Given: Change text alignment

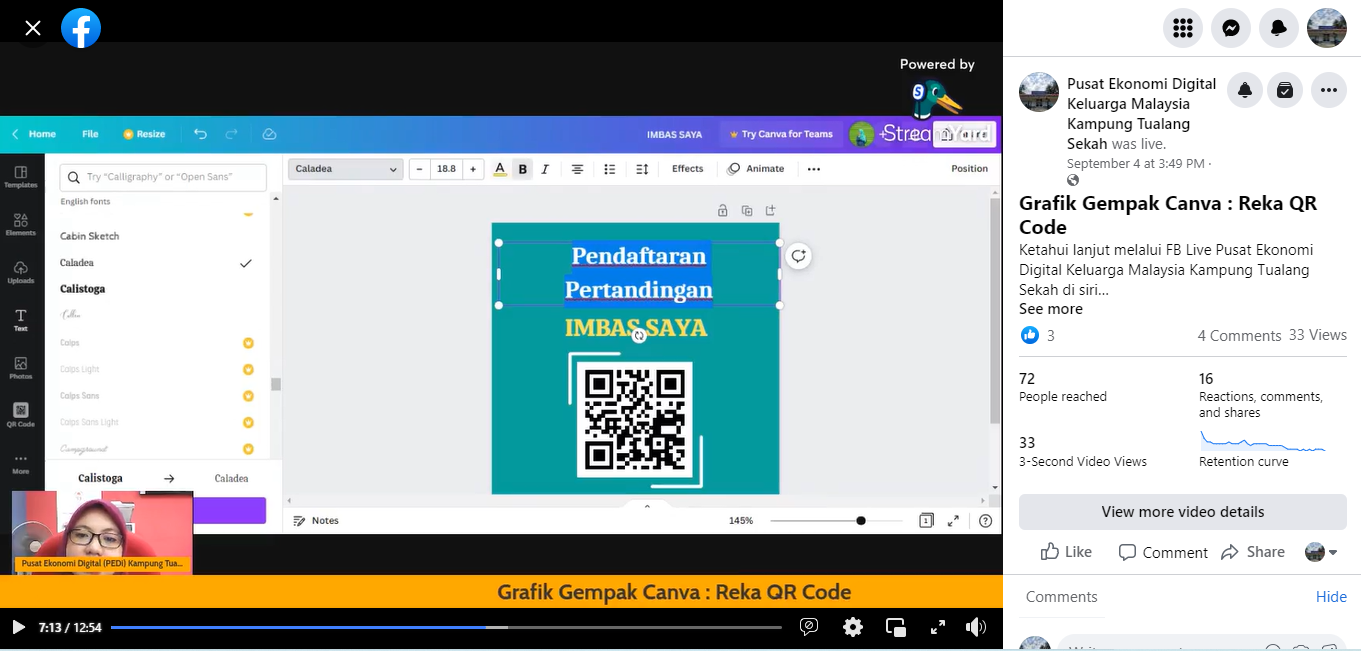Looking at the screenshot, I should coord(577,169).
